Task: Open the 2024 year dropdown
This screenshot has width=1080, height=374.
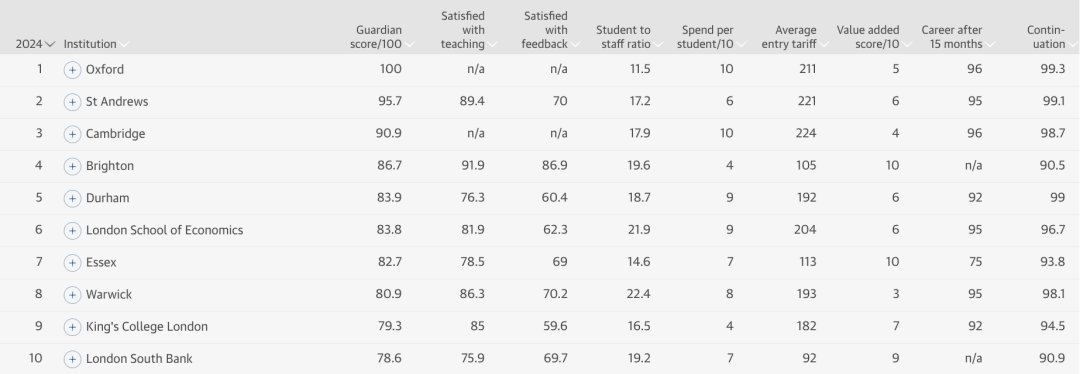Action: [35, 44]
